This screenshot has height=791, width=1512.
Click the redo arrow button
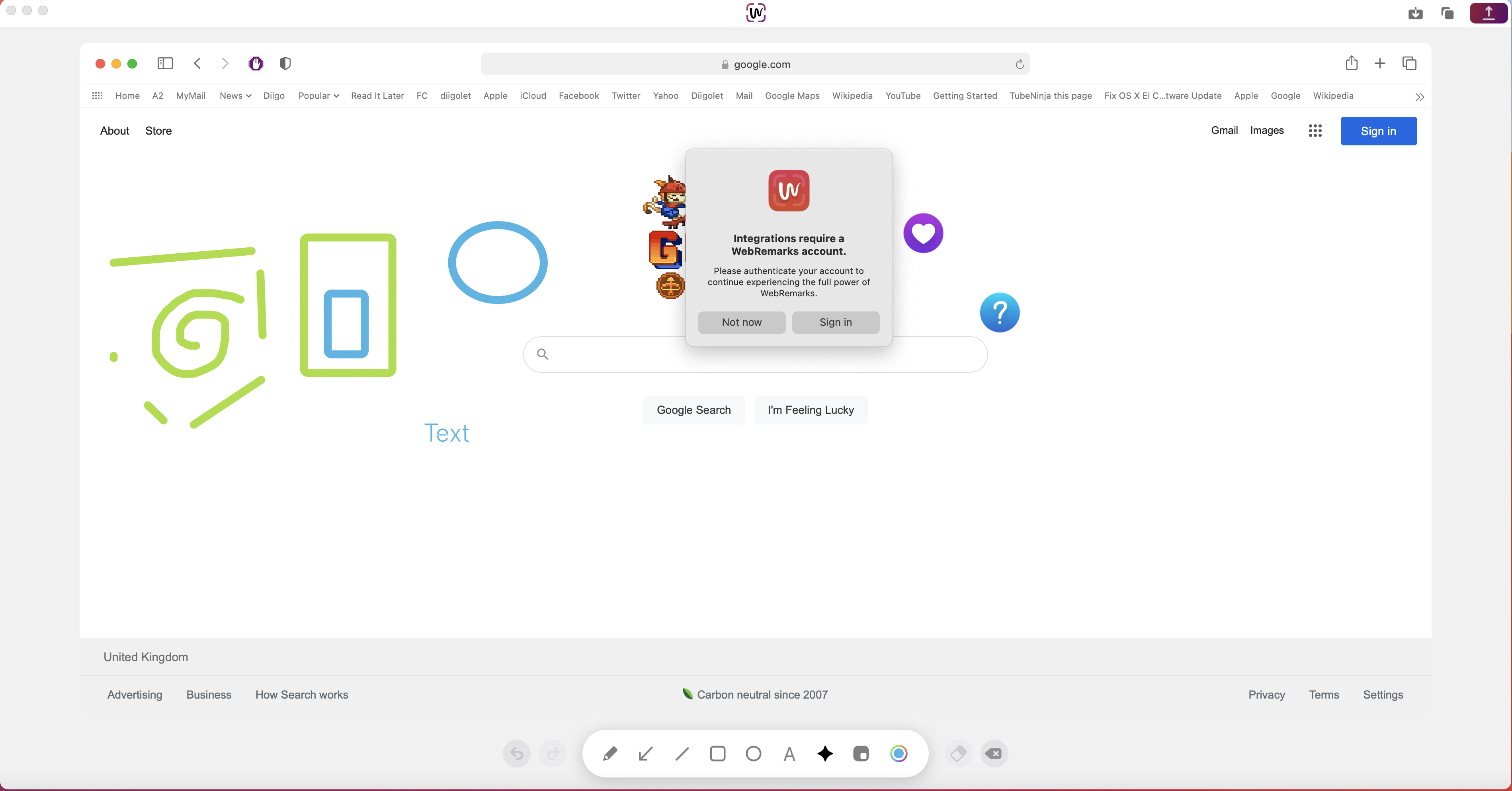[x=552, y=754]
